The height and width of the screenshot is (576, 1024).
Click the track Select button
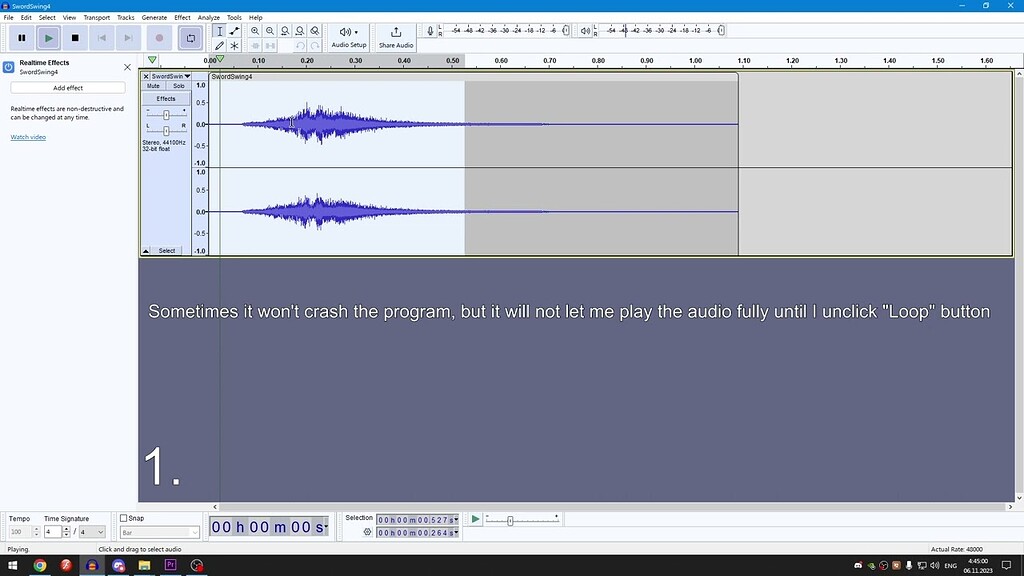tap(167, 251)
